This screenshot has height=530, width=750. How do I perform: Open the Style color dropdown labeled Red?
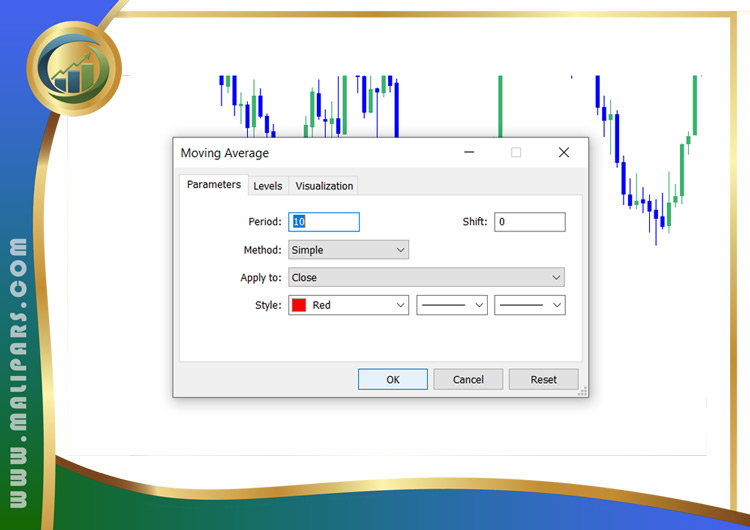348,305
